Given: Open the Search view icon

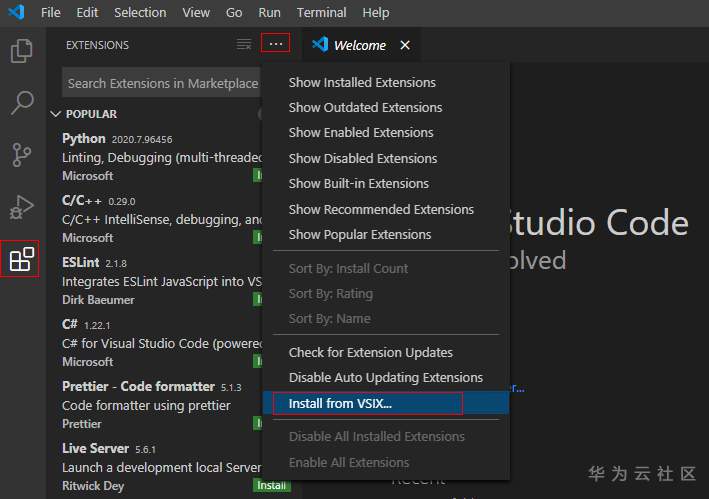Looking at the screenshot, I should tap(22, 102).
